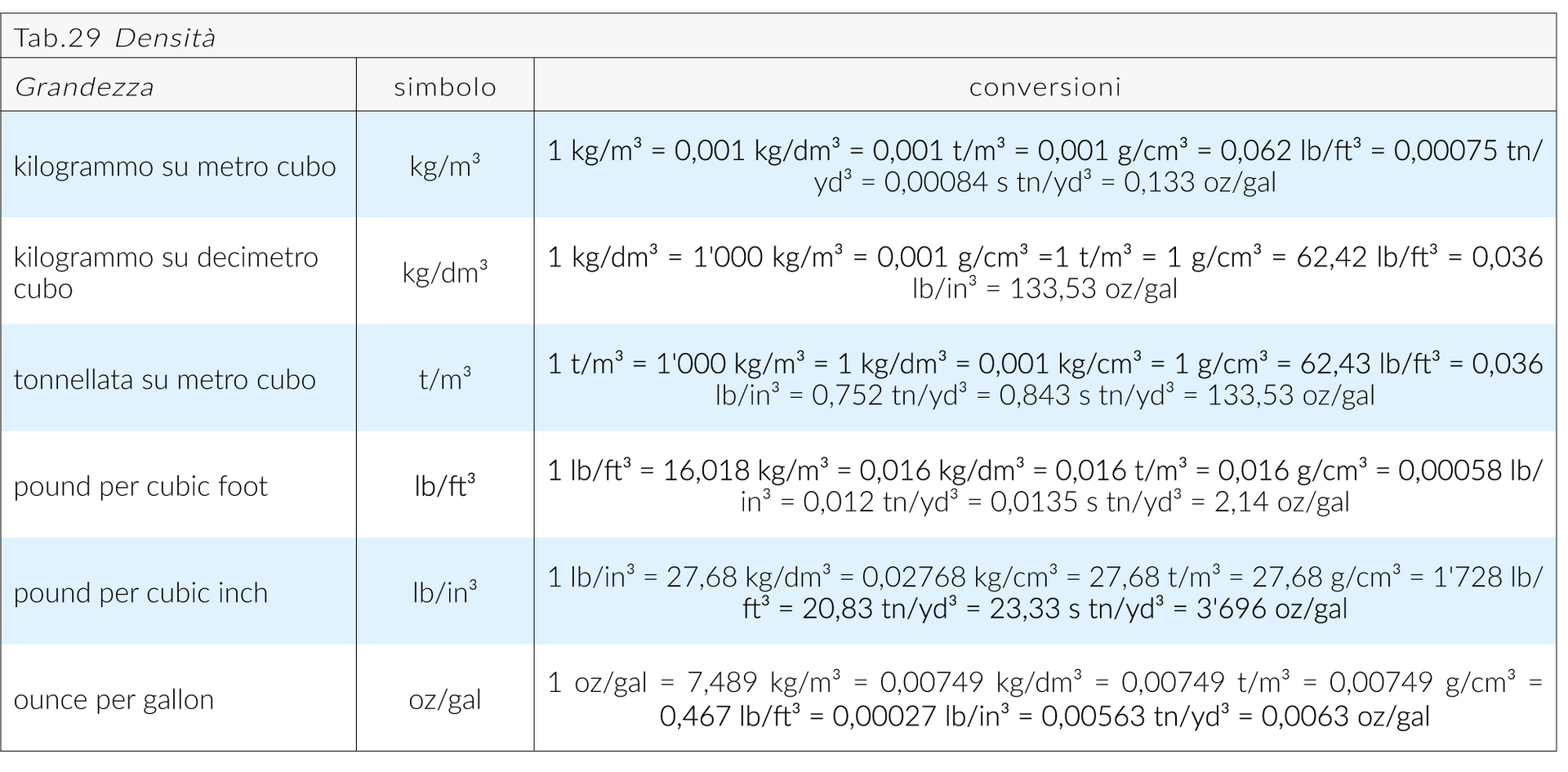Click the 1 oz/gal conversions text
1568x772 pixels.
pyautogui.click(x=1045, y=699)
